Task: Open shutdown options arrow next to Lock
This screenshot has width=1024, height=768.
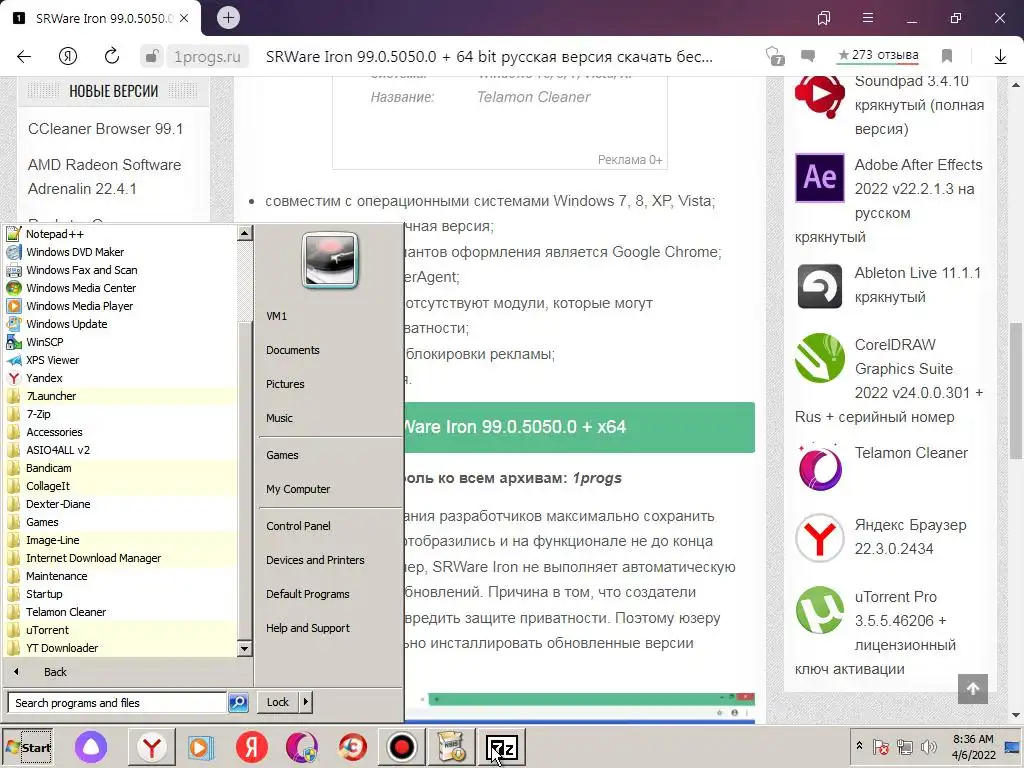Action: [x=306, y=702]
